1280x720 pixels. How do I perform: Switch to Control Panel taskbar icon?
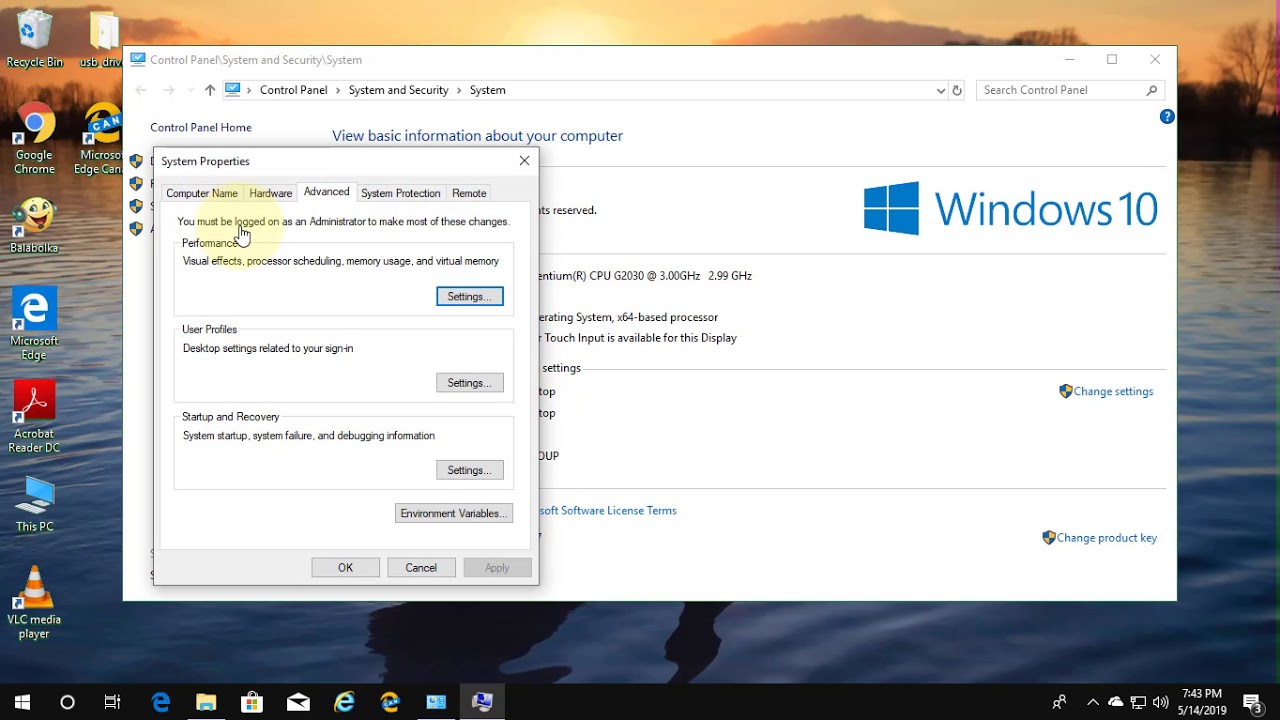[436, 702]
